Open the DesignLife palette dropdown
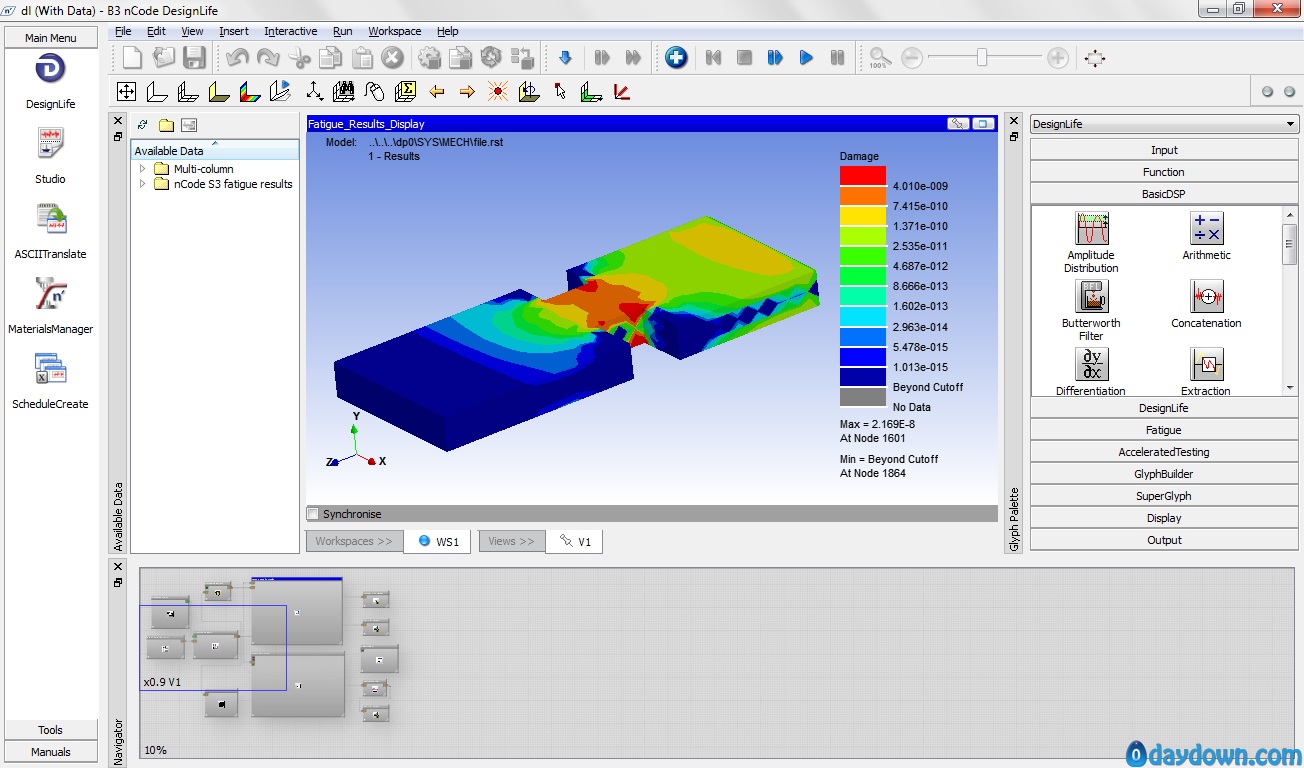 tap(1164, 124)
